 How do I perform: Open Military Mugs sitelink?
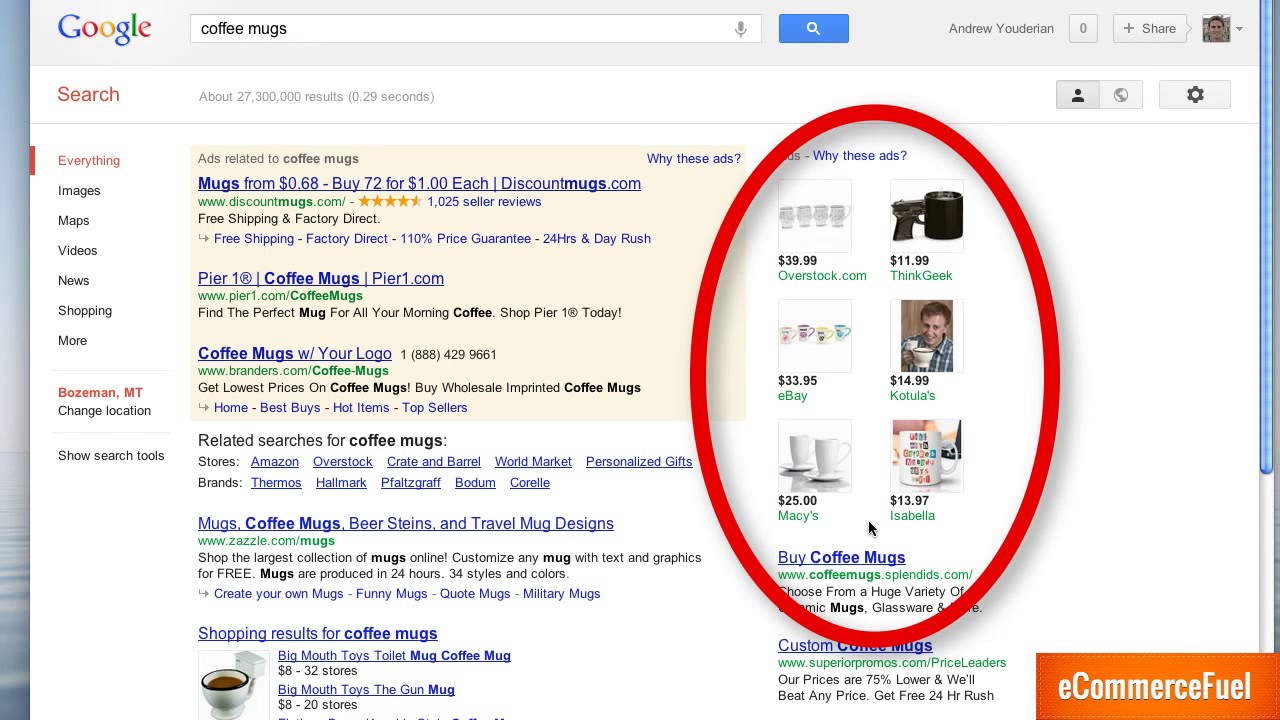click(561, 593)
